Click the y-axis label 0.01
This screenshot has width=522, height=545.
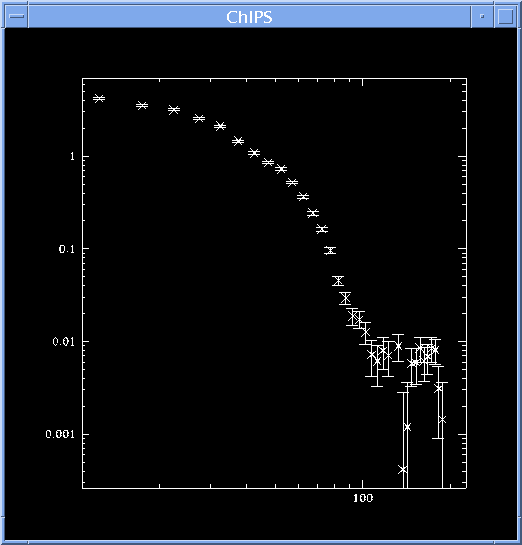(x=64, y=342)
